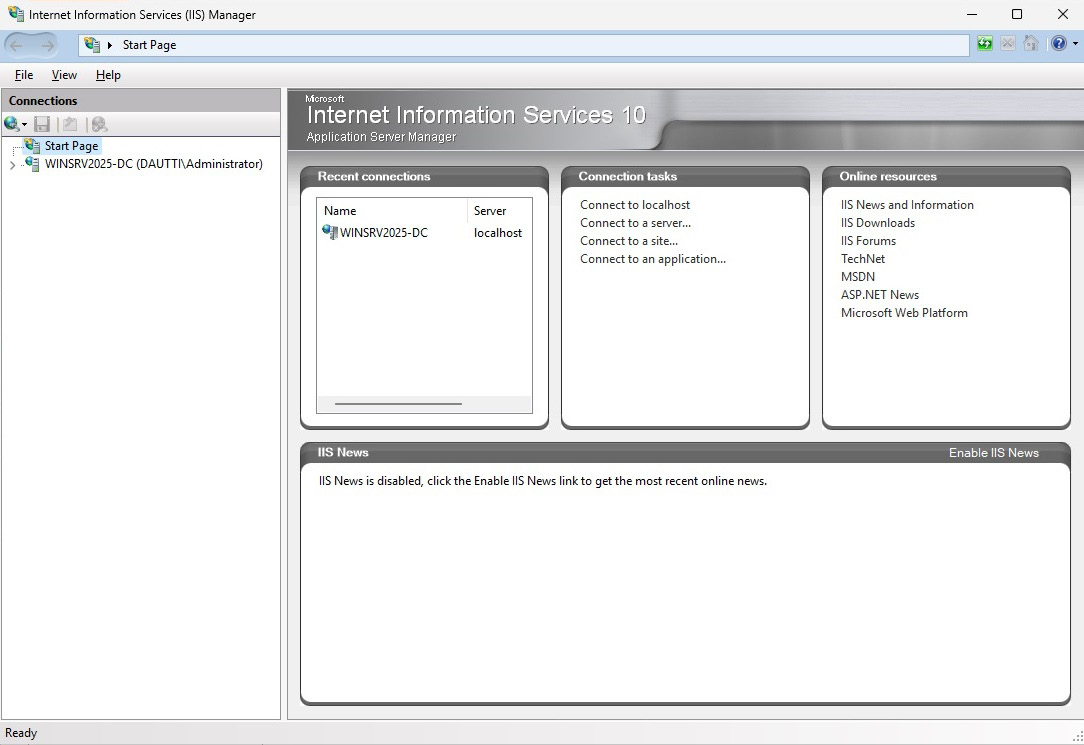Click the Back navigation arrow

pos(17,46)
